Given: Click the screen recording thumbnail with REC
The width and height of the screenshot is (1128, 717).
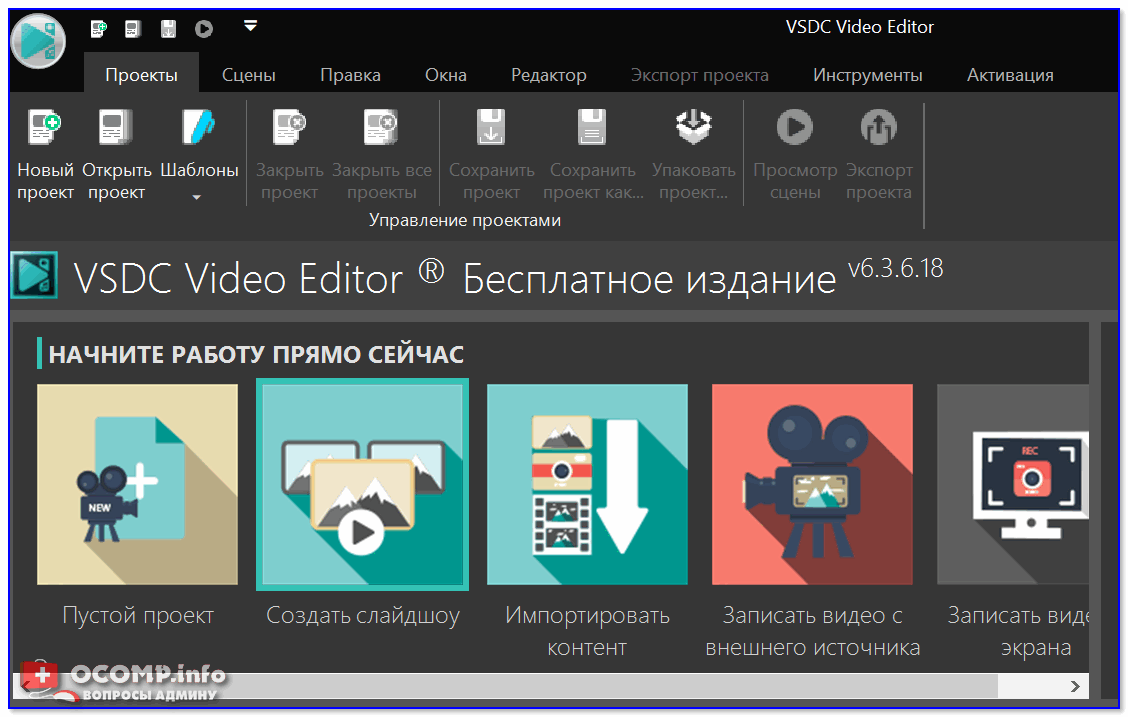Looking at the screenshot, I should pos(1013,484).
